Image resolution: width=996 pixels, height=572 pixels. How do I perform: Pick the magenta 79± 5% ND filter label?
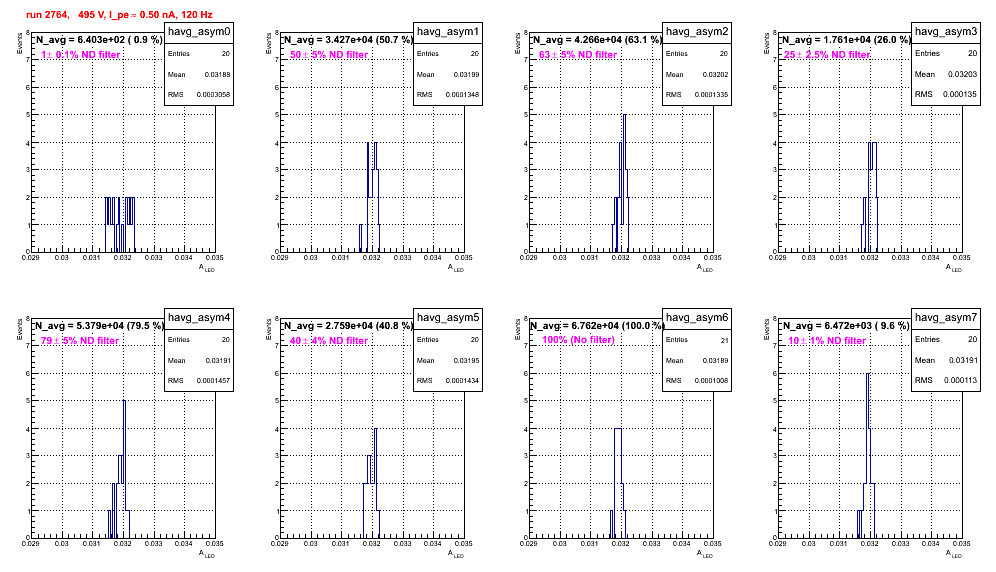80,341
